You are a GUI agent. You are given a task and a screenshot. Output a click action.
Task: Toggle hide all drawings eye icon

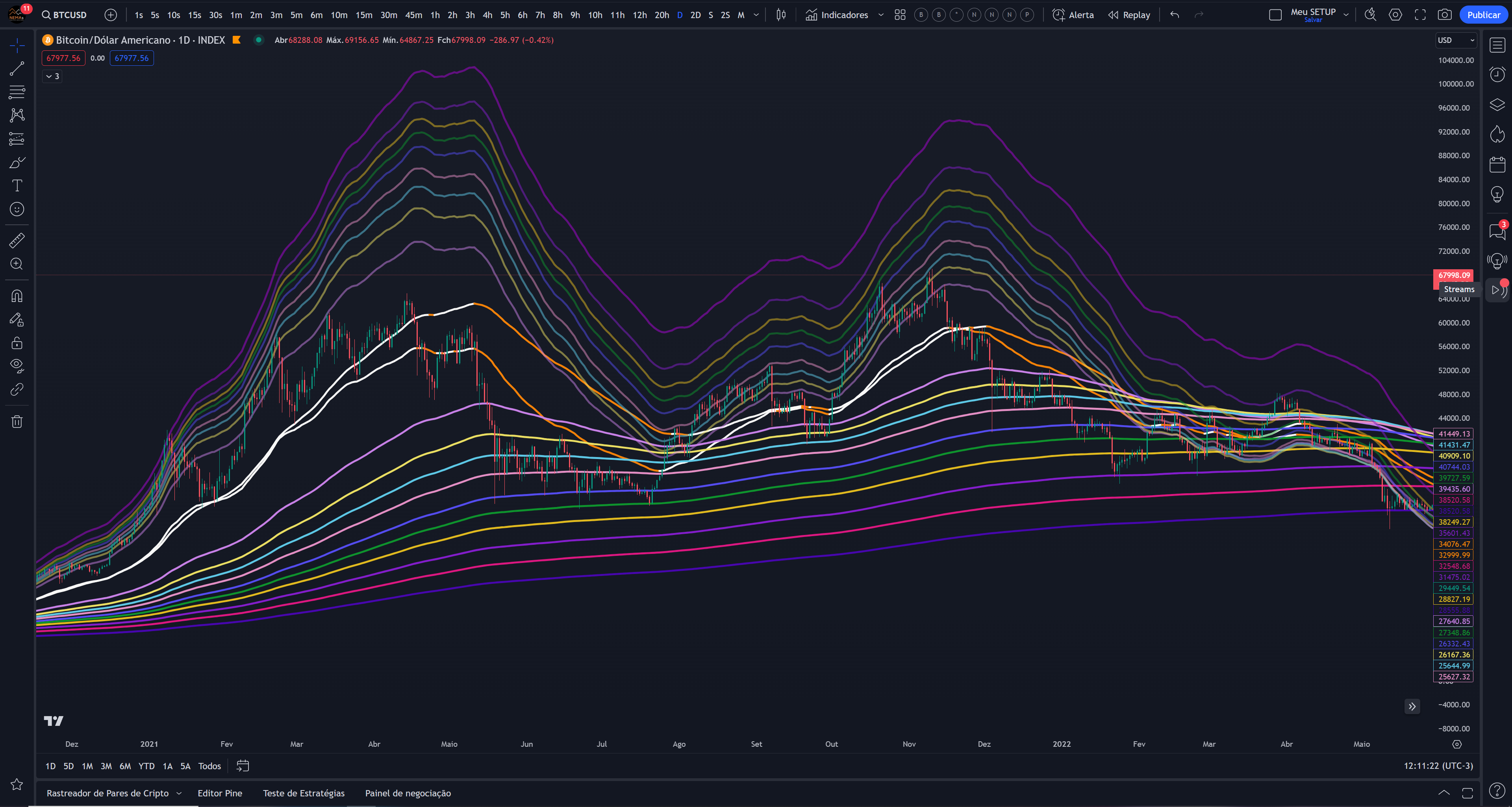pyautogui.click(x=17, y=366)
